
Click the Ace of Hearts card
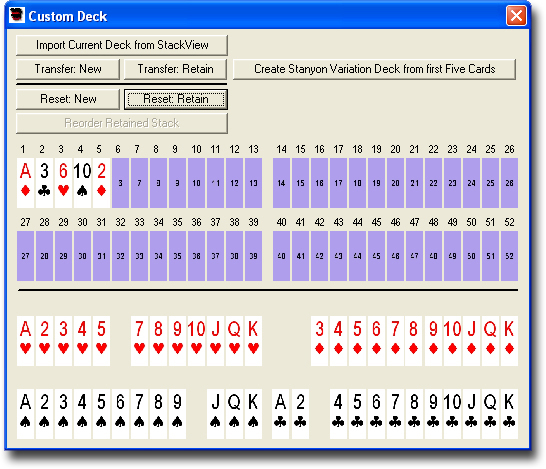click(x=25, y=341)
